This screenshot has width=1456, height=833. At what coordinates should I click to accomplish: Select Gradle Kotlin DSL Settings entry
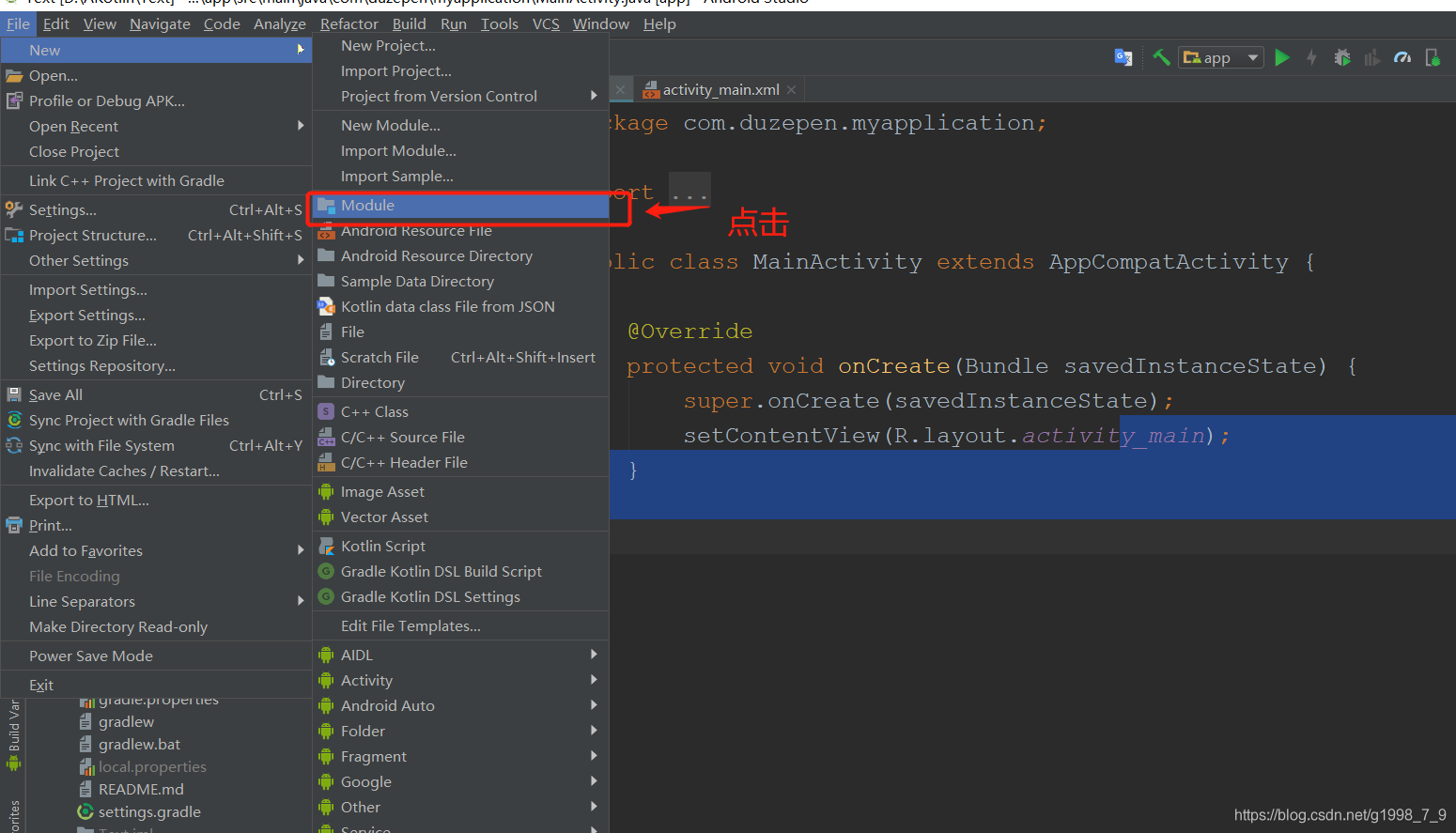coord(460,597)
